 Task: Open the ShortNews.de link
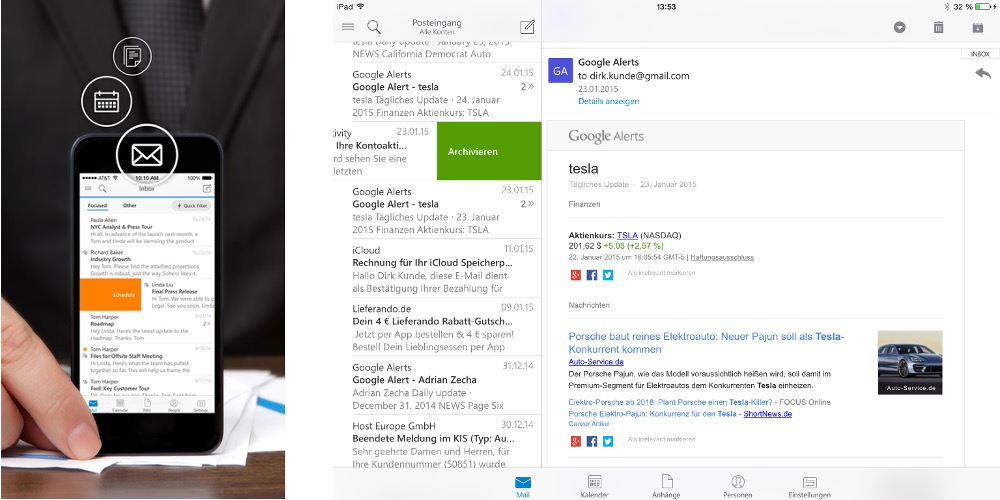point(768,413)
